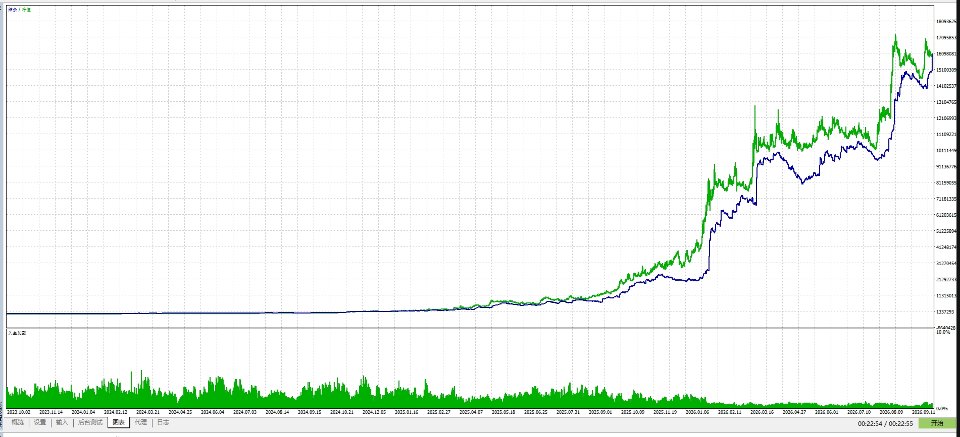Click the 2024.01.04 date axis label
This screenshot has width=960, height=437.
click(84, 413)
